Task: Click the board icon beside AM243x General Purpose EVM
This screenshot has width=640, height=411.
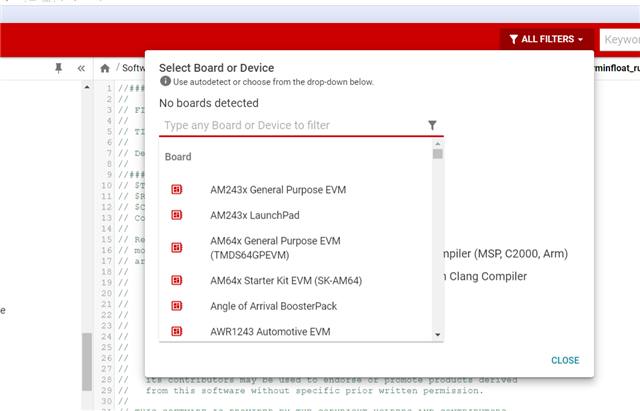Action: click(176, 189)
